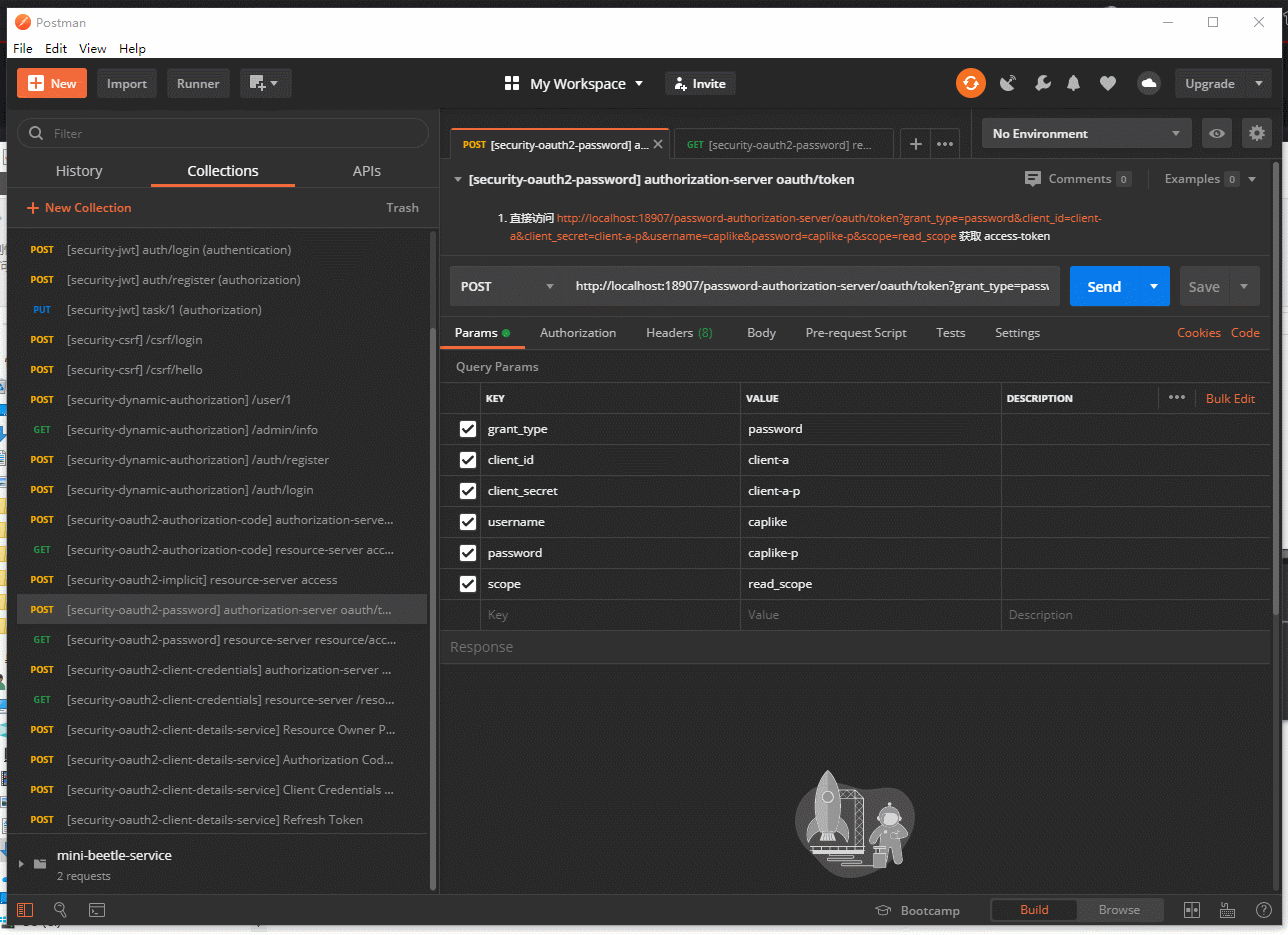Add a new request tab with plus

(915, 144)
